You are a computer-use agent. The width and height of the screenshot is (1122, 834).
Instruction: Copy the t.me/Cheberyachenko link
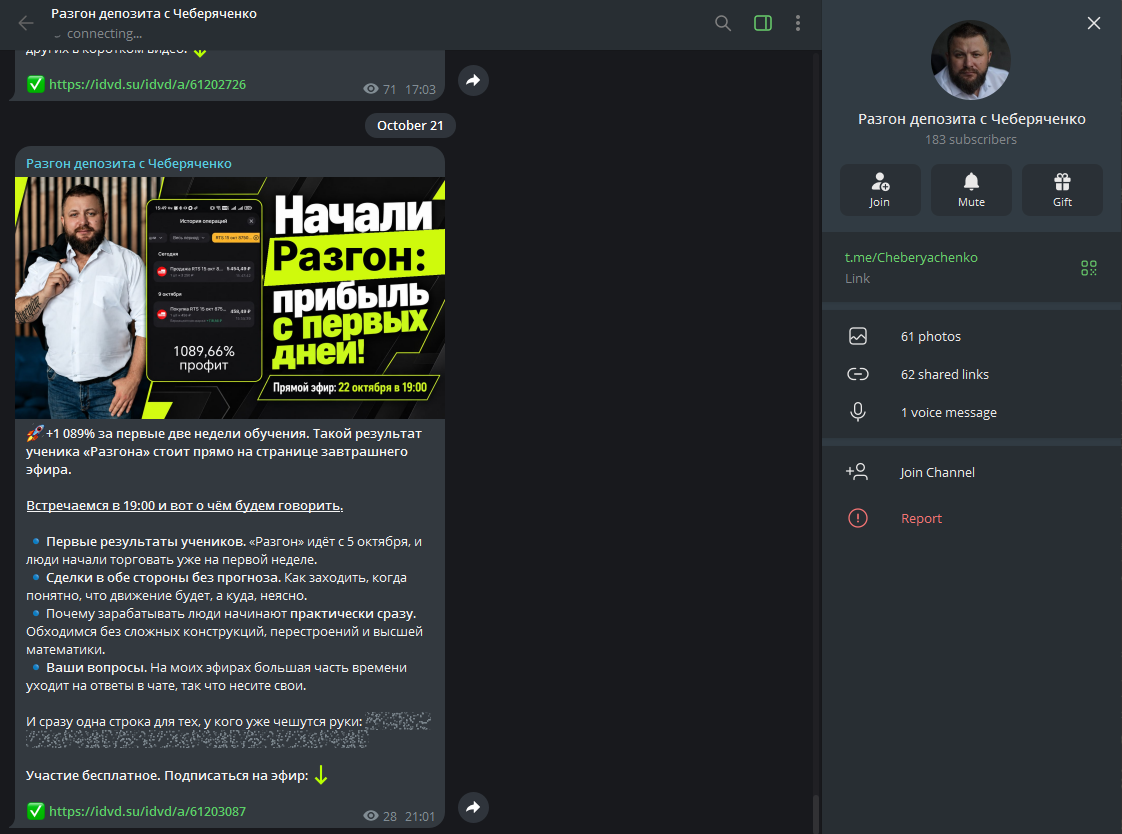[911, 257]
